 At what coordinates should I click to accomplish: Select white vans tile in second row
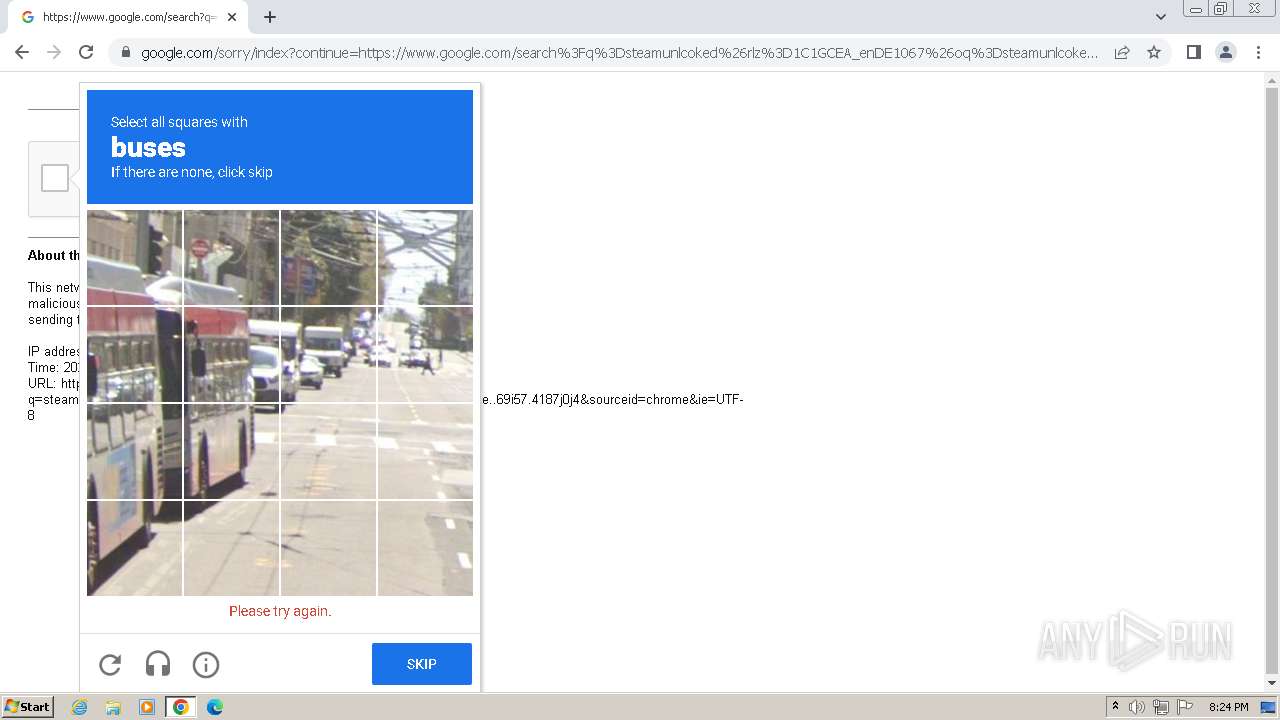pos(329,355)
